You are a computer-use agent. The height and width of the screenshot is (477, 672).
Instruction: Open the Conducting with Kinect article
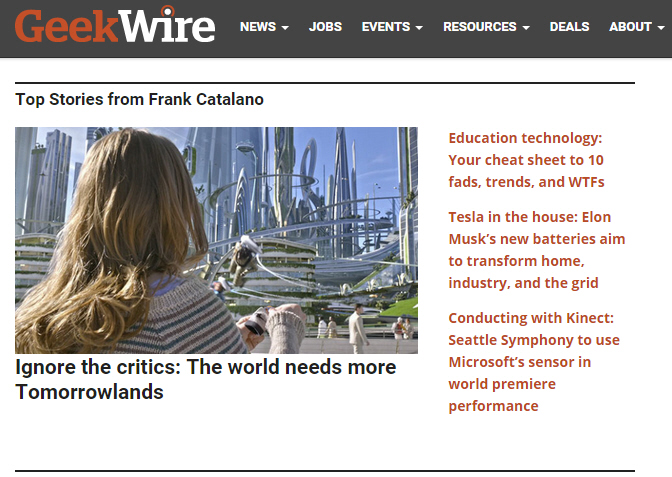tap(534, 362)
